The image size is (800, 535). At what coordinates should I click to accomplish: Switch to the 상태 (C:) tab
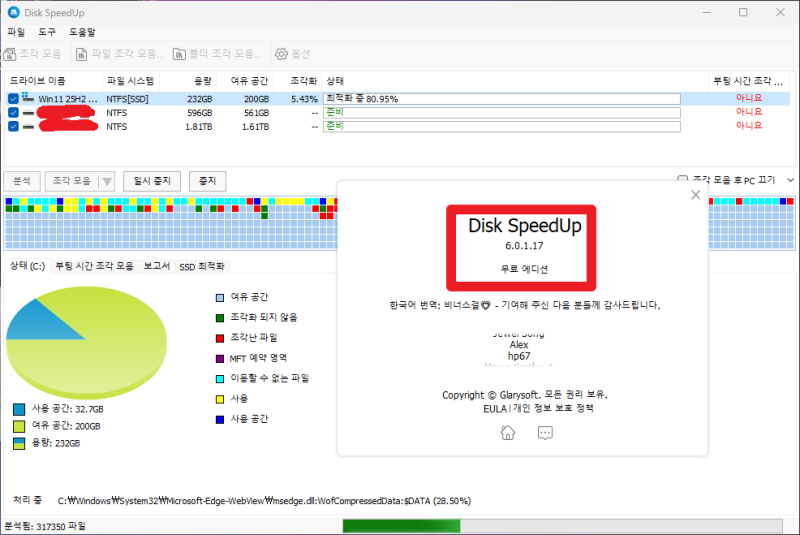(x=28, y=266)
